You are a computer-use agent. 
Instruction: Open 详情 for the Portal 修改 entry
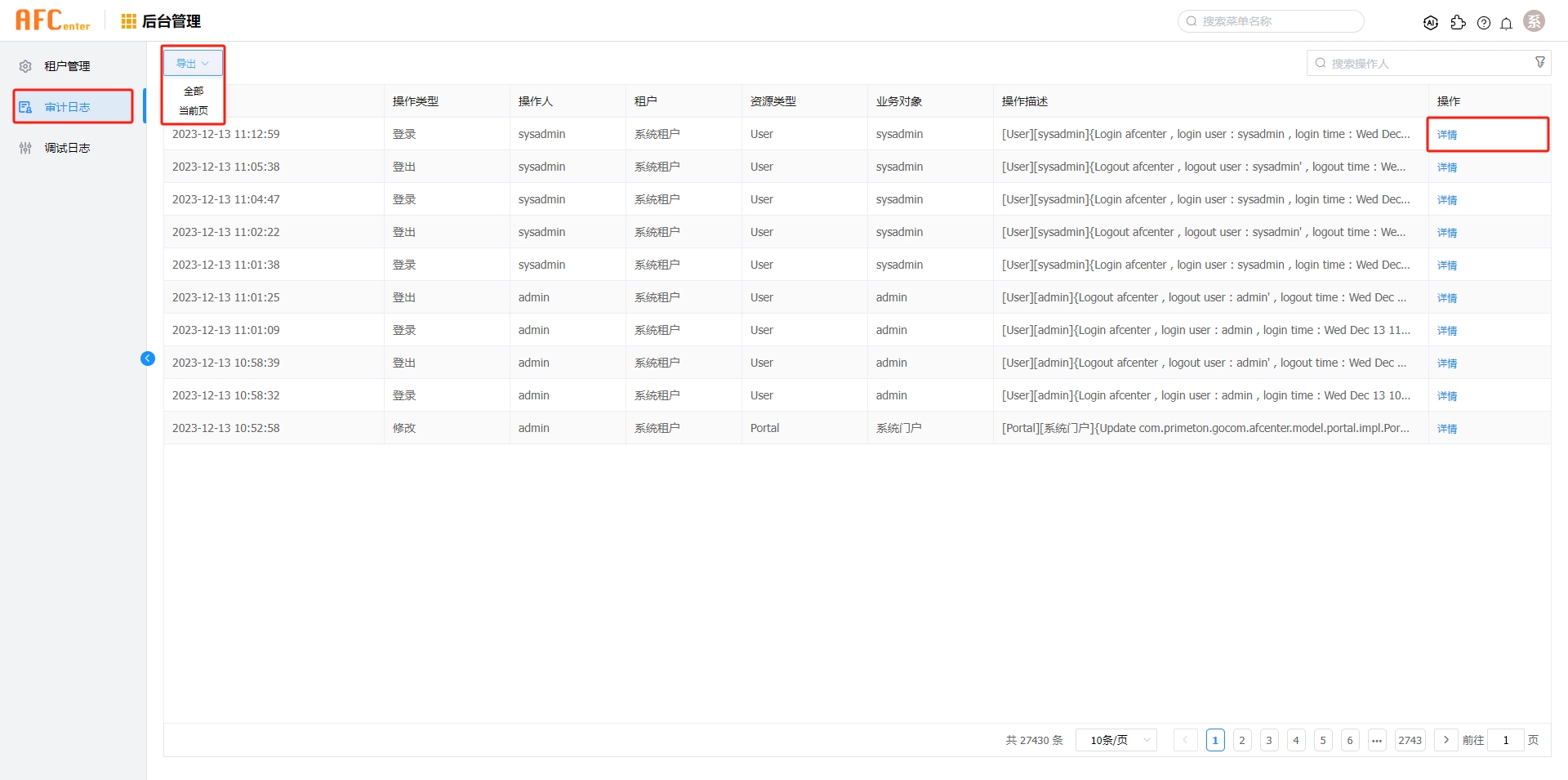tap(1446, 429)
